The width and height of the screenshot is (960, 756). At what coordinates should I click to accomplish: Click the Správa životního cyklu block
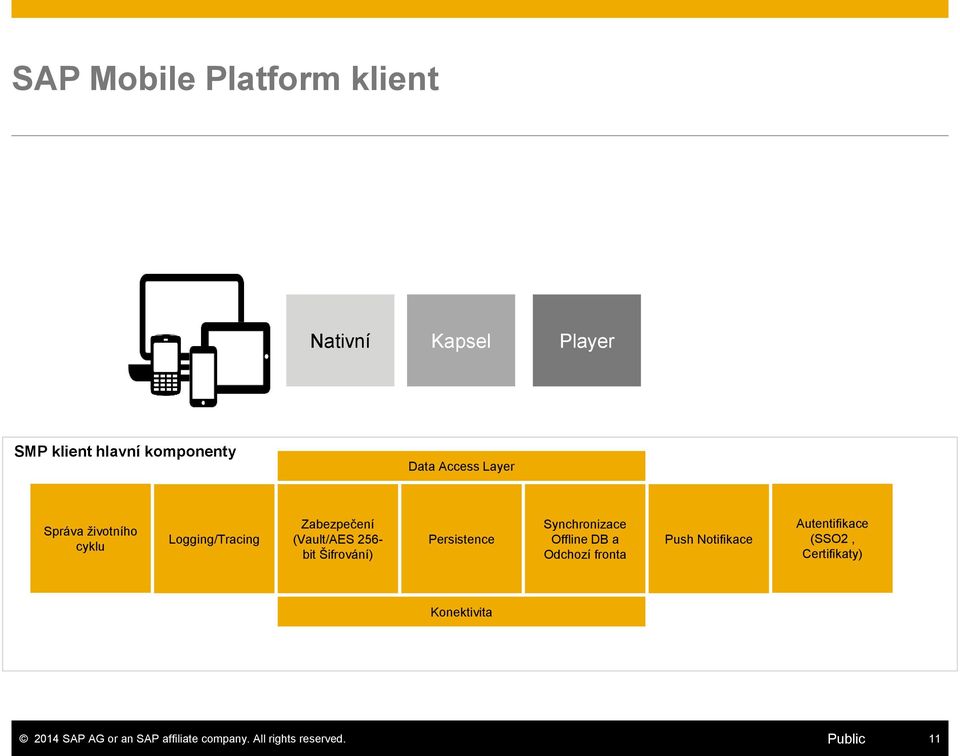[x=91, y=539]
